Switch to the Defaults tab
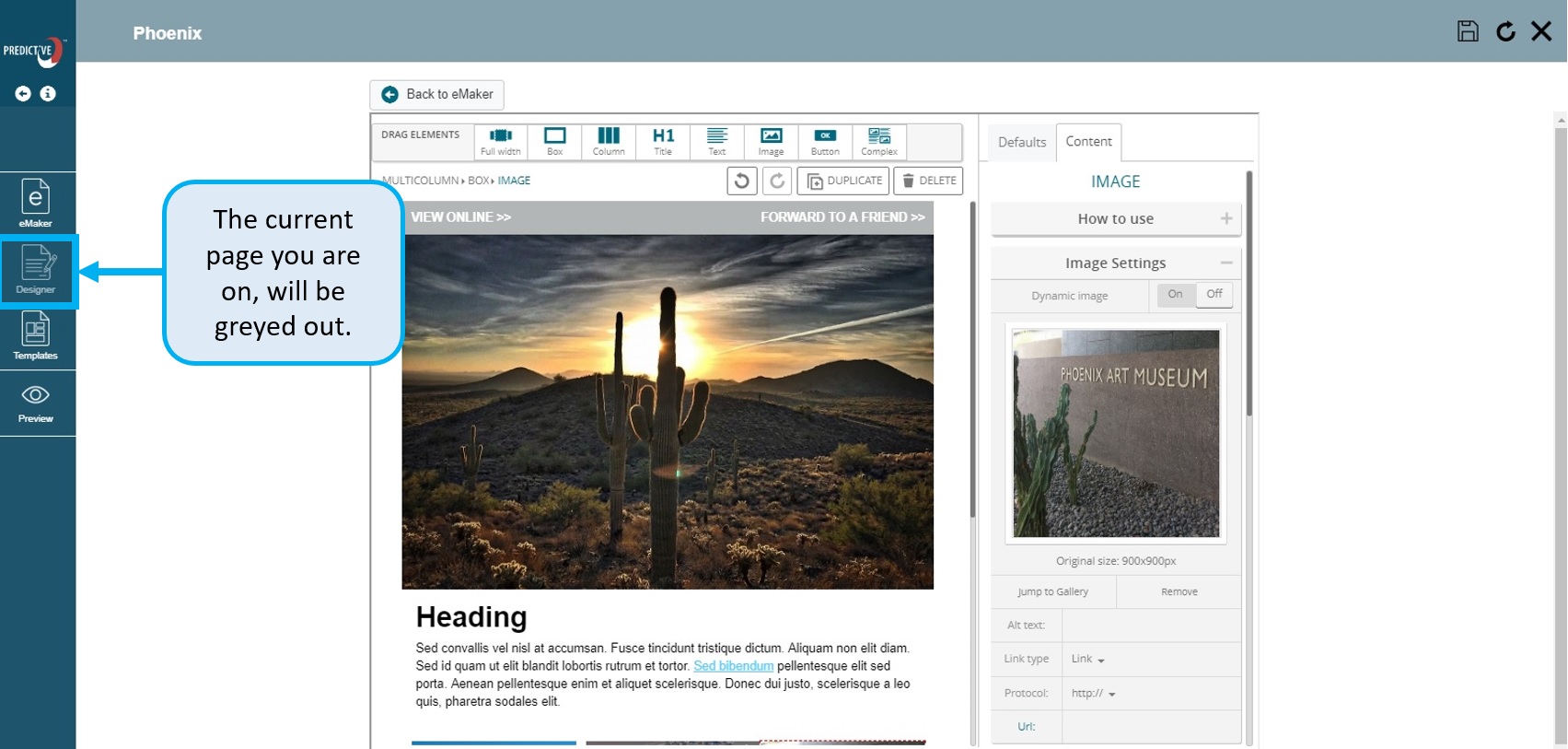1568x749 pixels. pos(1022,143)
